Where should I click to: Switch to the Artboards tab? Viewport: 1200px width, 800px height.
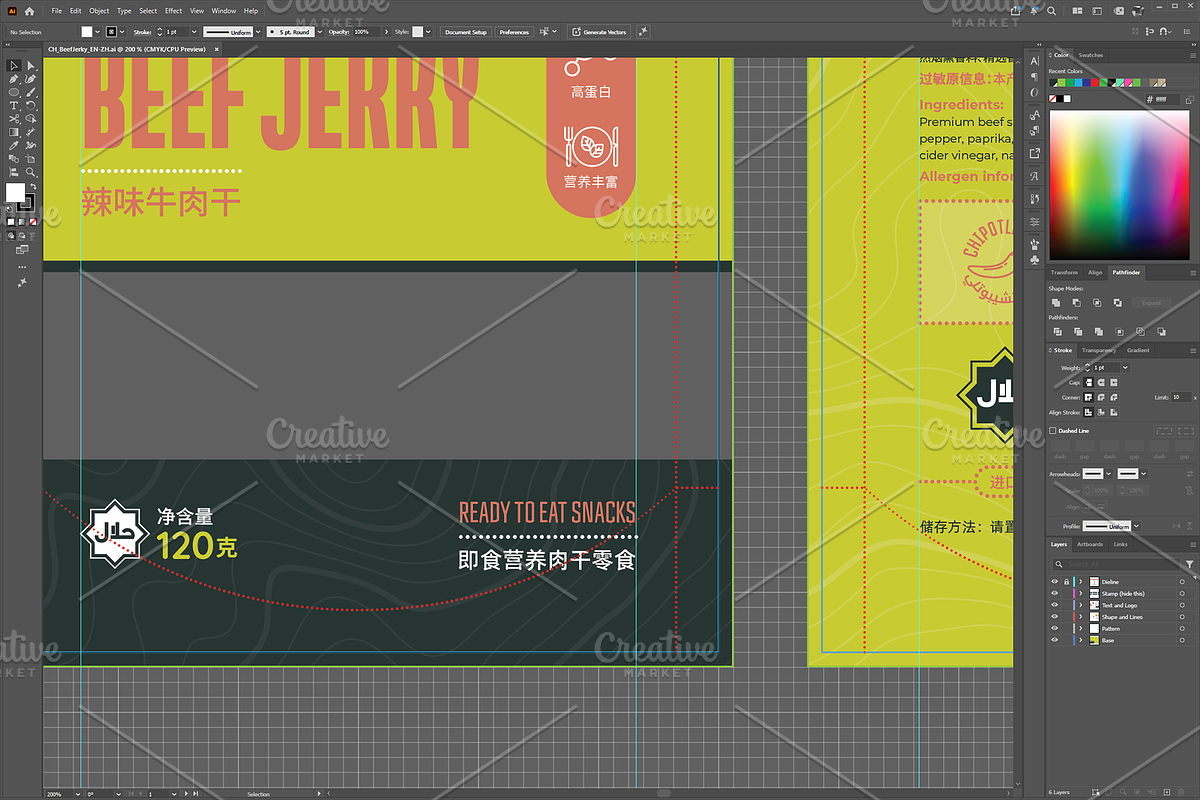1090,544
